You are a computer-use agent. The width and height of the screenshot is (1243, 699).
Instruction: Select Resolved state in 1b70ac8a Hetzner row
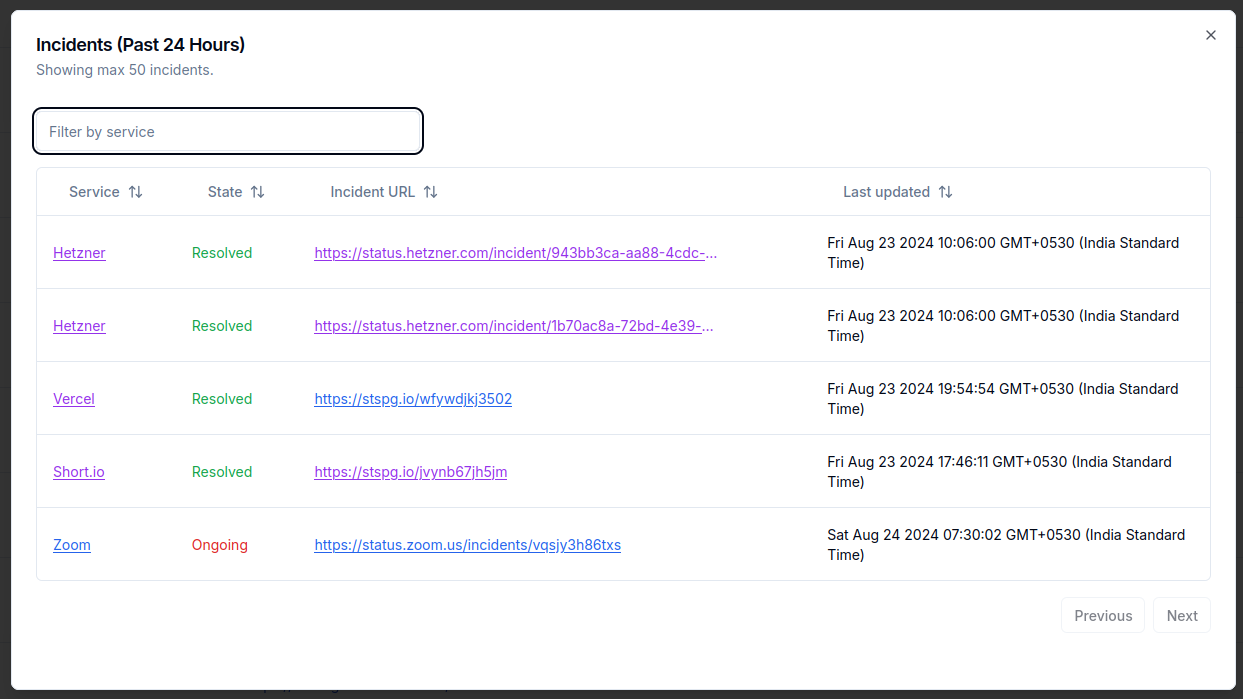222,326
